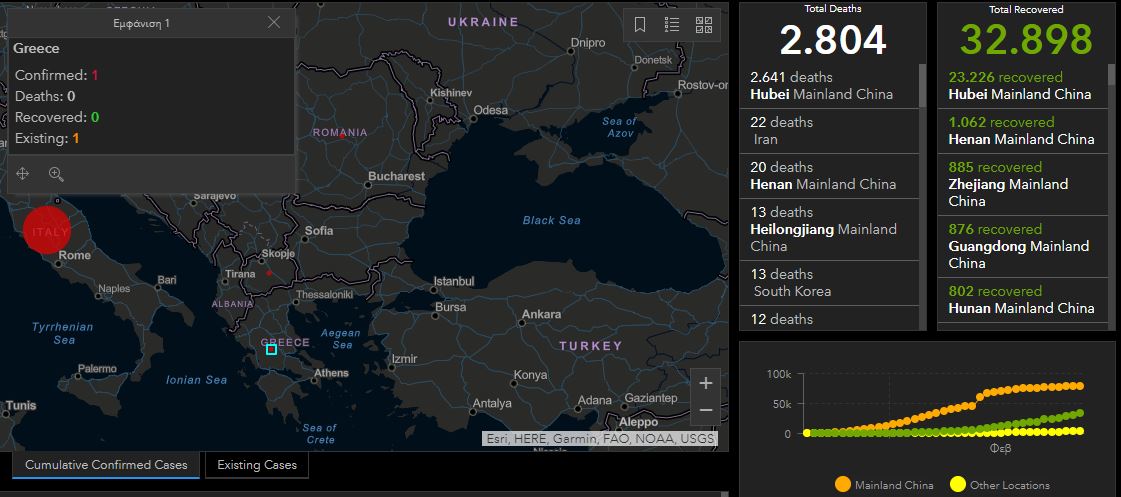Screen dimensions: 1121x497
Task: Toggle Other Locations series in chart legend
Action: [999, 485]
